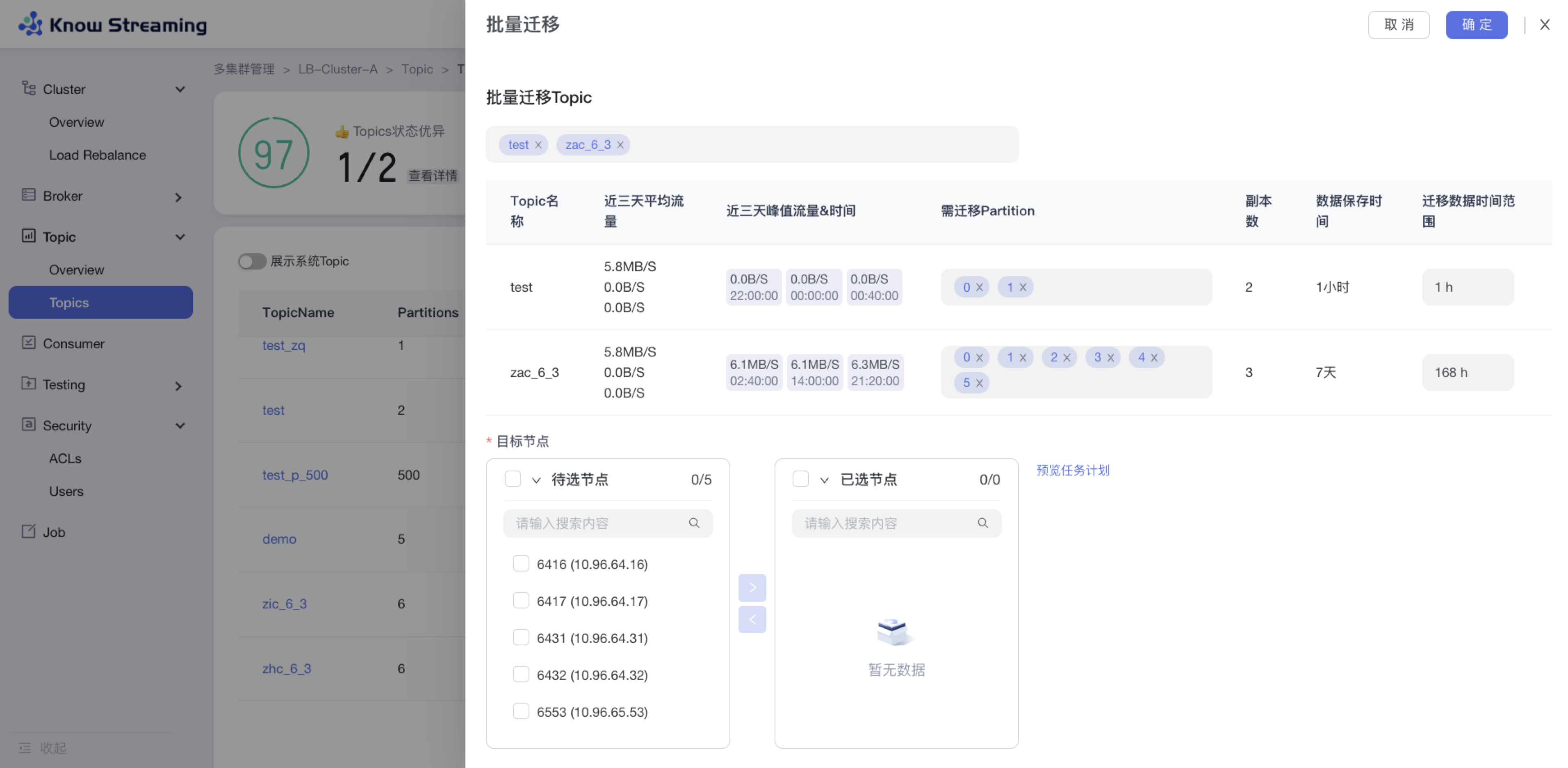The height and width of the screenshot is (768, 1568).
Task: Click the move-right transfer arrow
Action: coord(752,588)
